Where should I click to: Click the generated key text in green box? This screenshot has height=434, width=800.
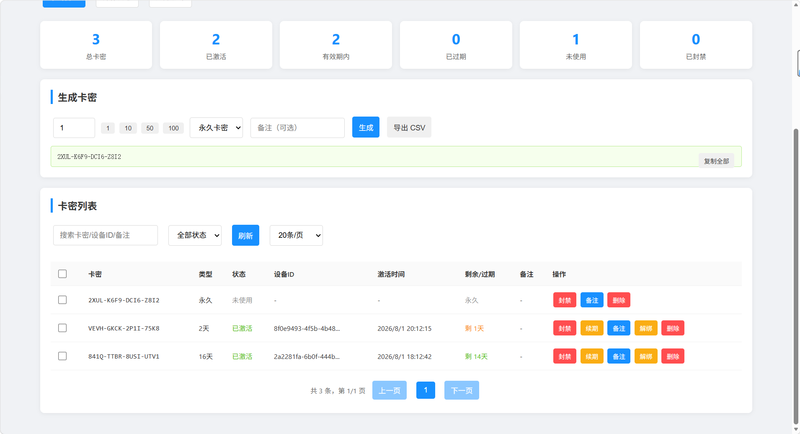[89, 157]
